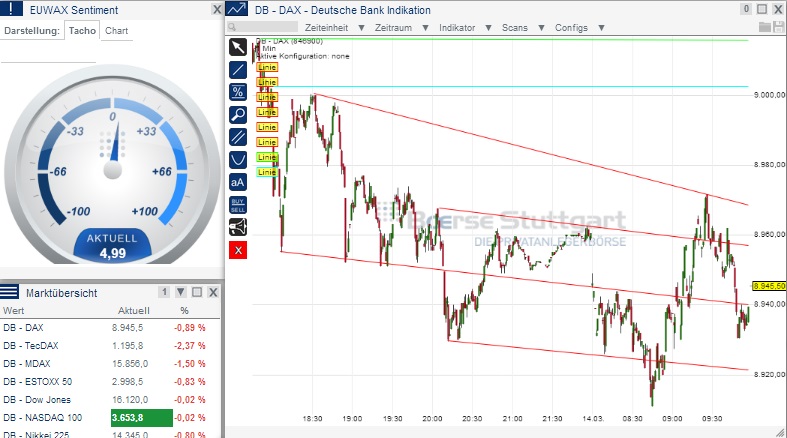Choose the percent retracement tool
Viewport: 787px width, 438px height.
coord(238,92)
